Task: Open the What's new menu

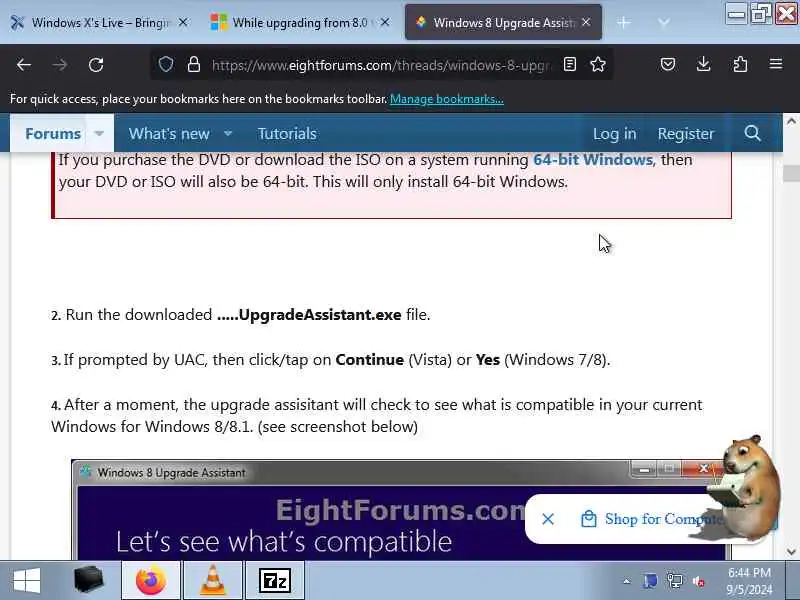Action: click(x=169, y=134)
